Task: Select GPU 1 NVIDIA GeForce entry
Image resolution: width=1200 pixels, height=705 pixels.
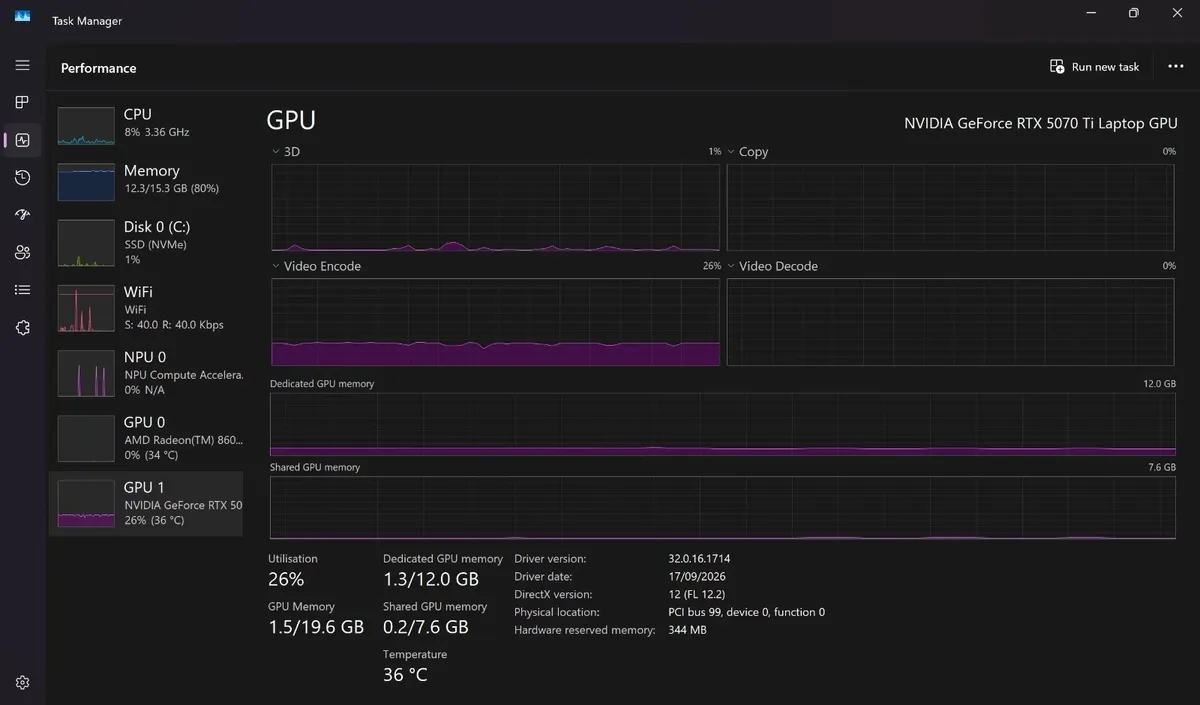Action: (146, 503)
